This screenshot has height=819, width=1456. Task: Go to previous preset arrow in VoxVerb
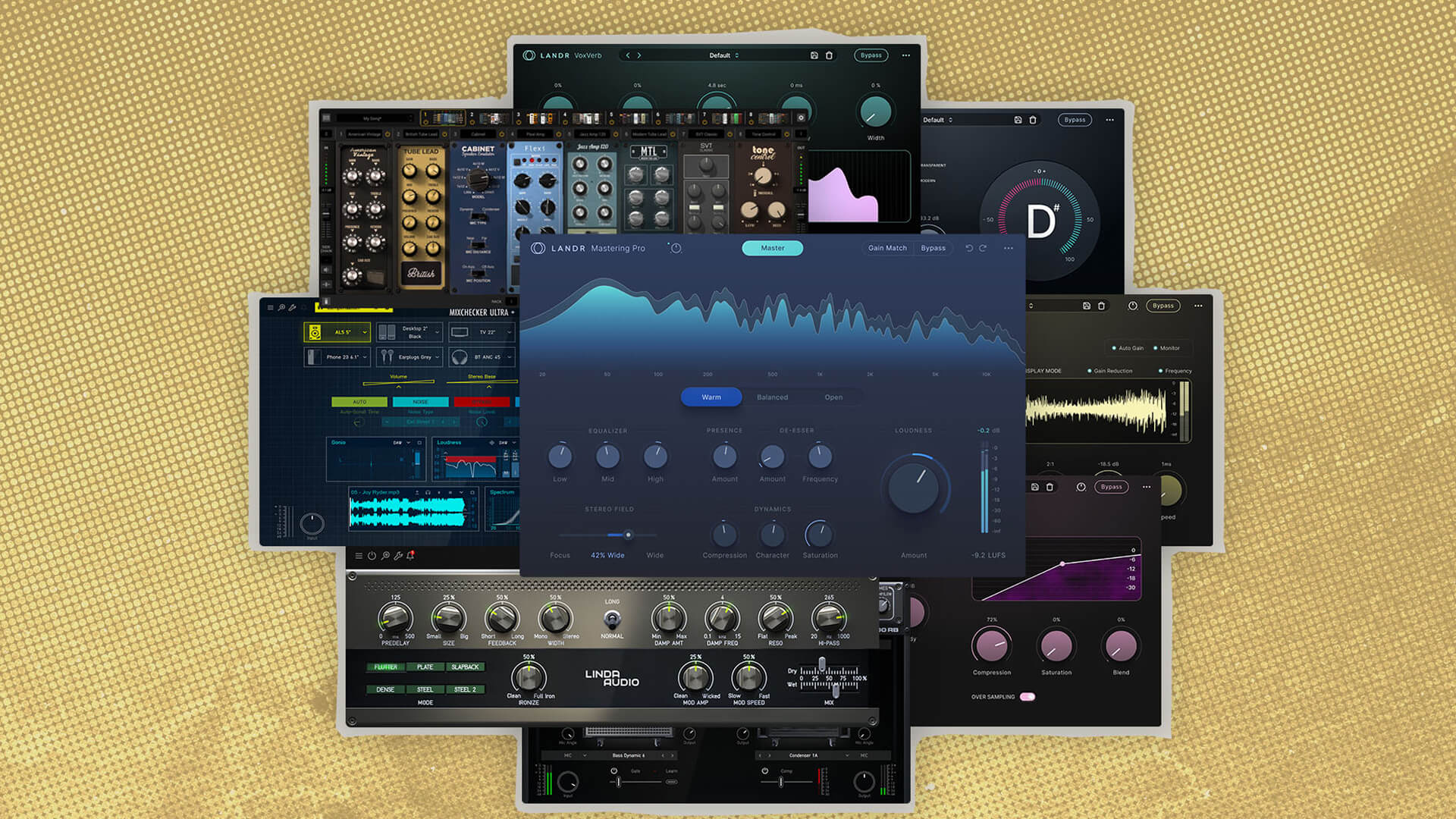627,55
